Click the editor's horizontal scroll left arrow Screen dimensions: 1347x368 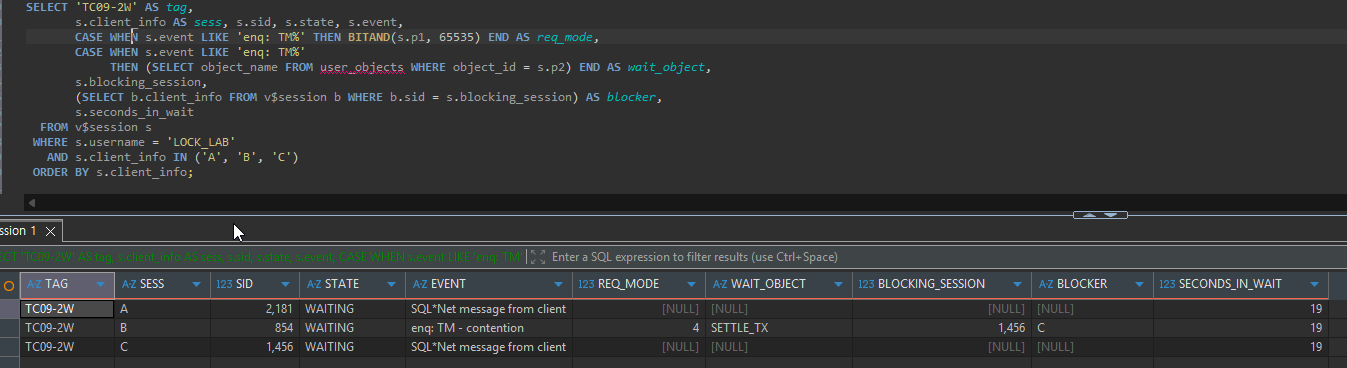[32, 202]
